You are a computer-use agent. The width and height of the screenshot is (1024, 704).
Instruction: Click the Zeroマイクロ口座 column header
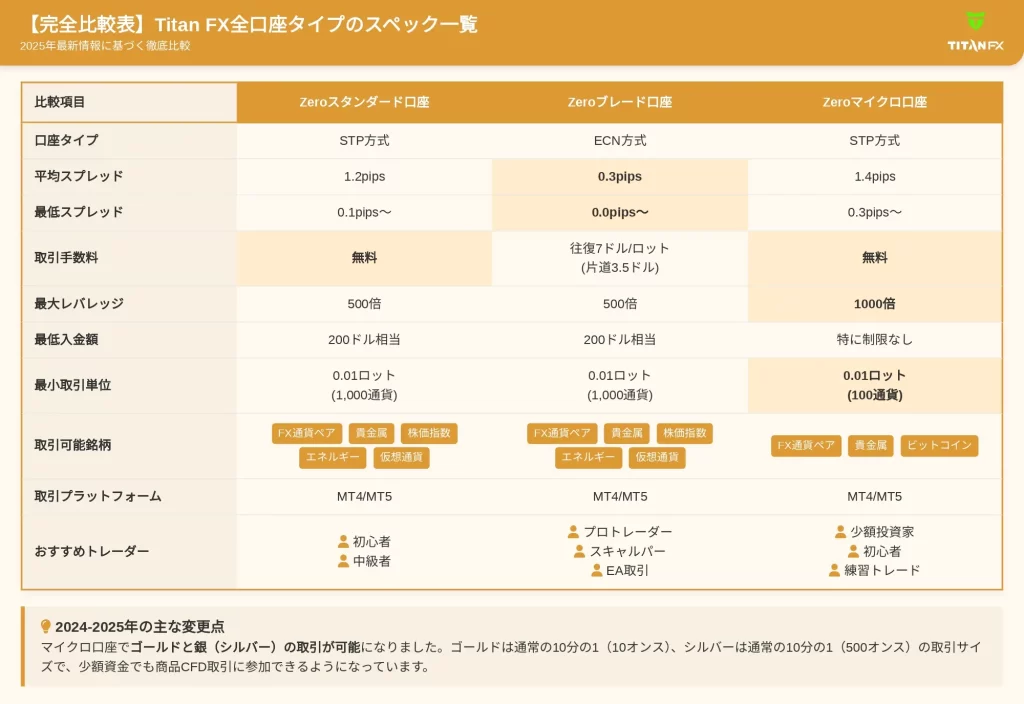874,103
